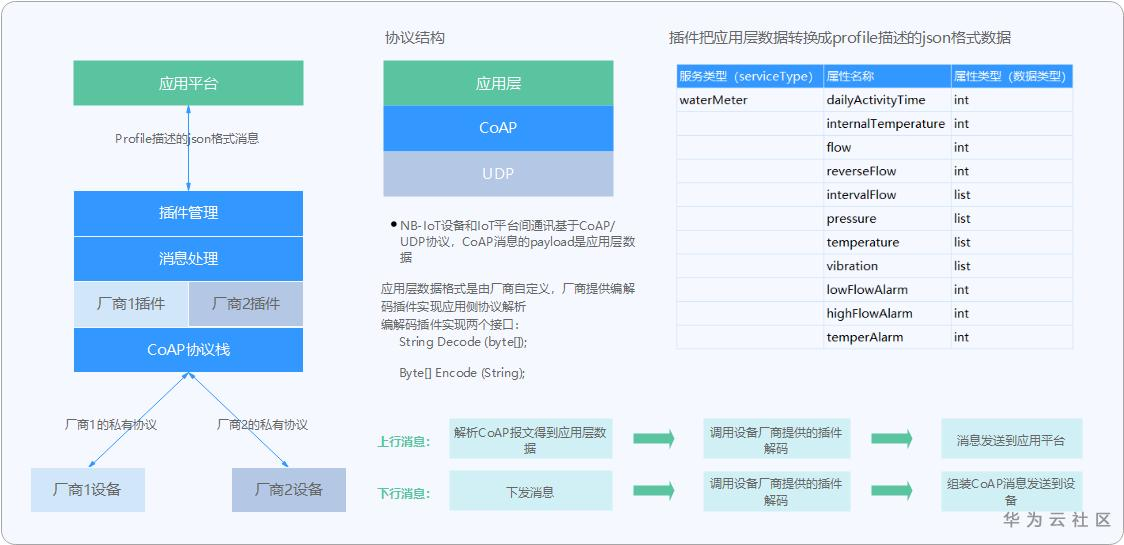The width and height of the screenshot is (1124, 545).
Task: Select the UDP protocol layer
Action: click(498, 174)
